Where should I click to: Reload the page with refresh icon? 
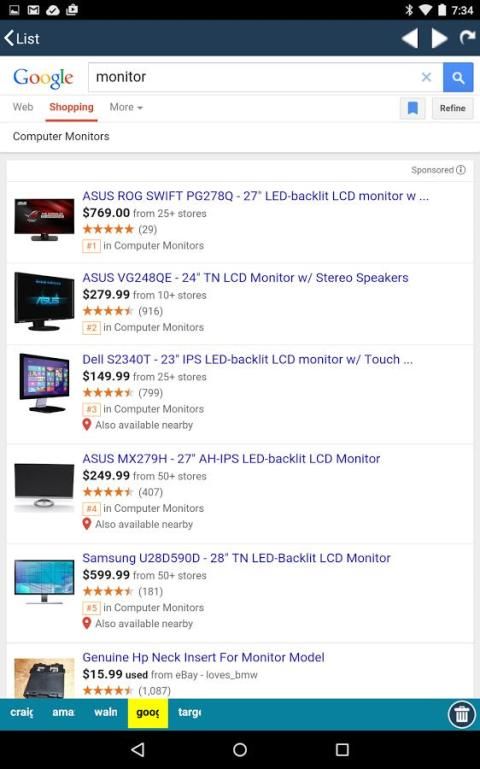pos(467,37)
